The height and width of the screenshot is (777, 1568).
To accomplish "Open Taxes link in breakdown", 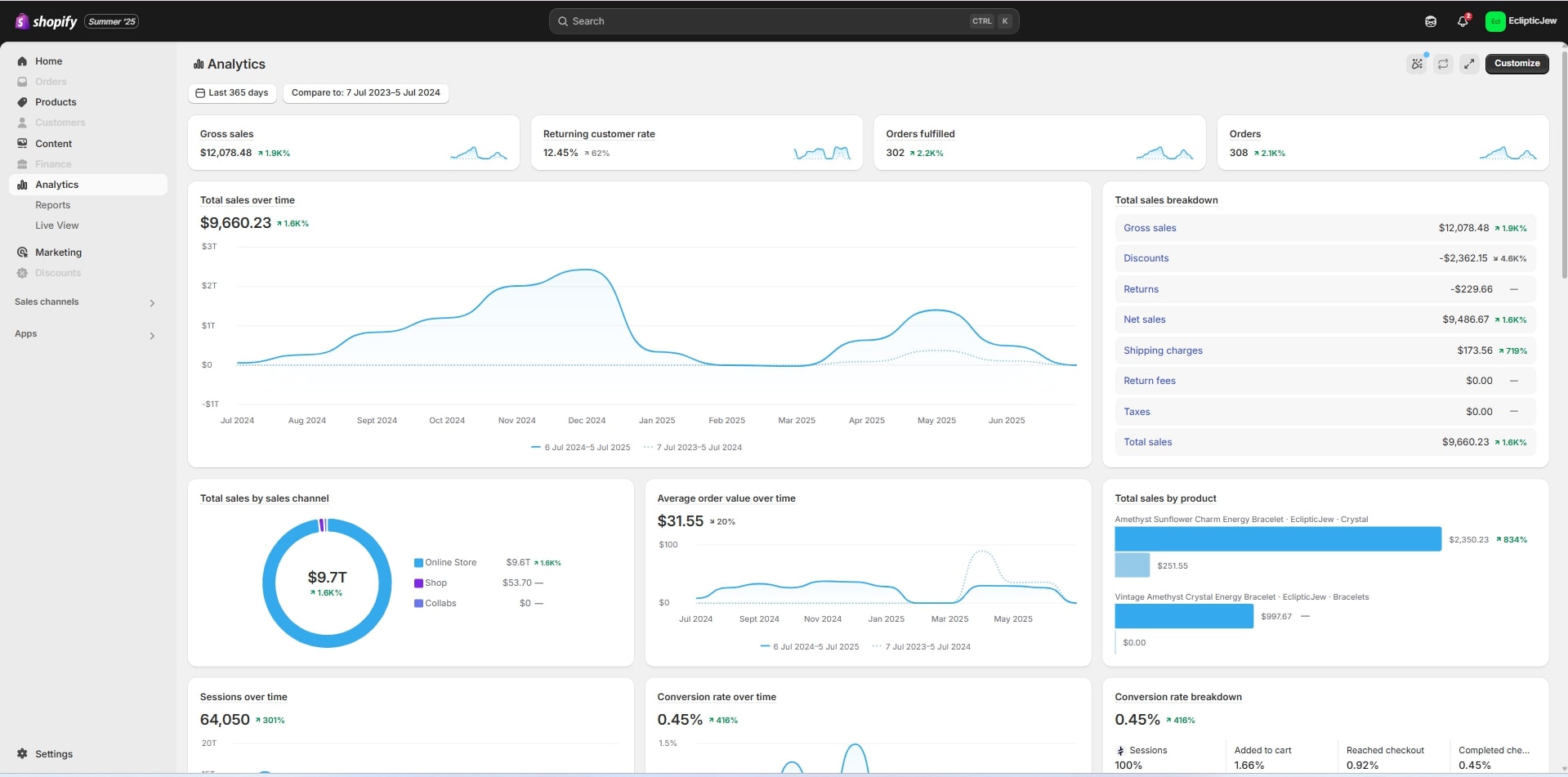I will click(x=1137, y=412).
